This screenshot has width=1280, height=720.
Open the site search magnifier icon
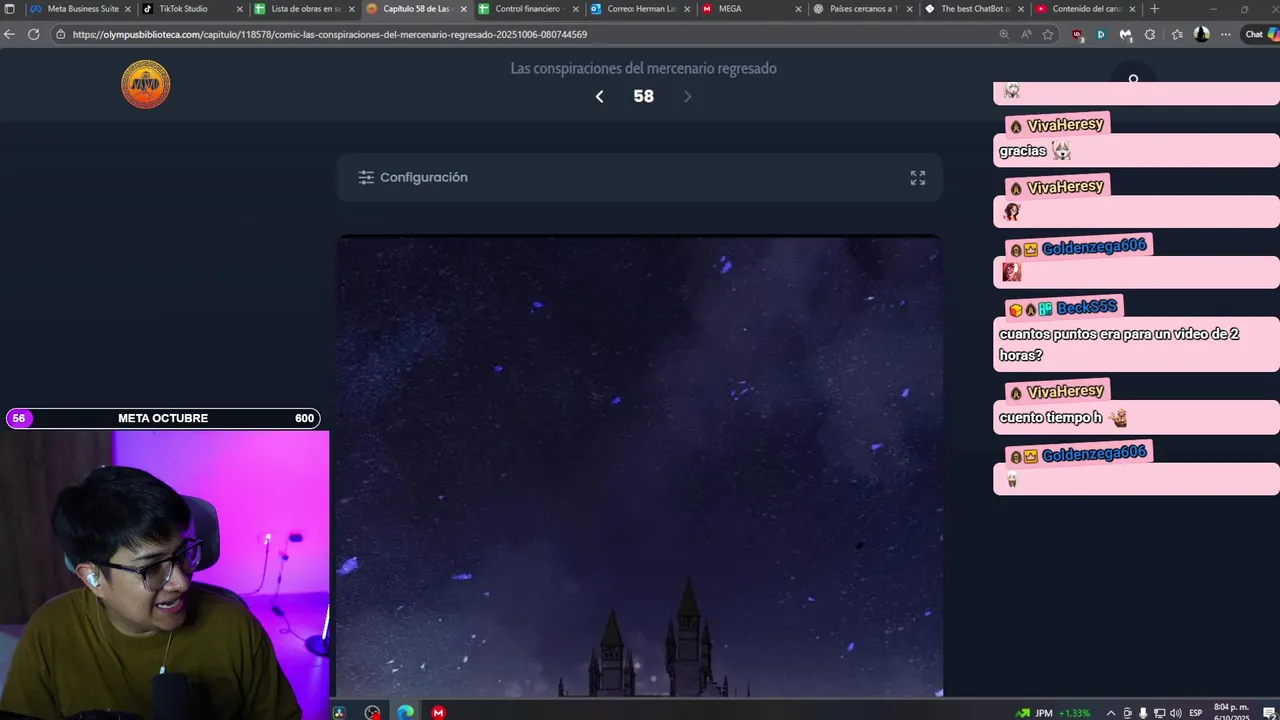[x=1133, y=79]
